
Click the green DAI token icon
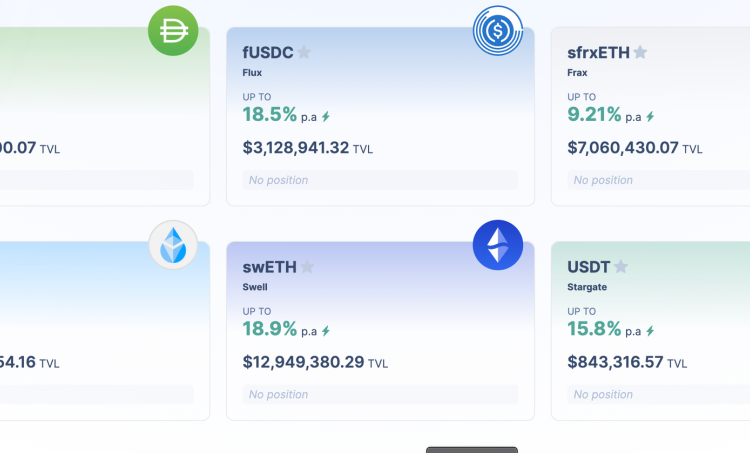(x=173, y=31)
